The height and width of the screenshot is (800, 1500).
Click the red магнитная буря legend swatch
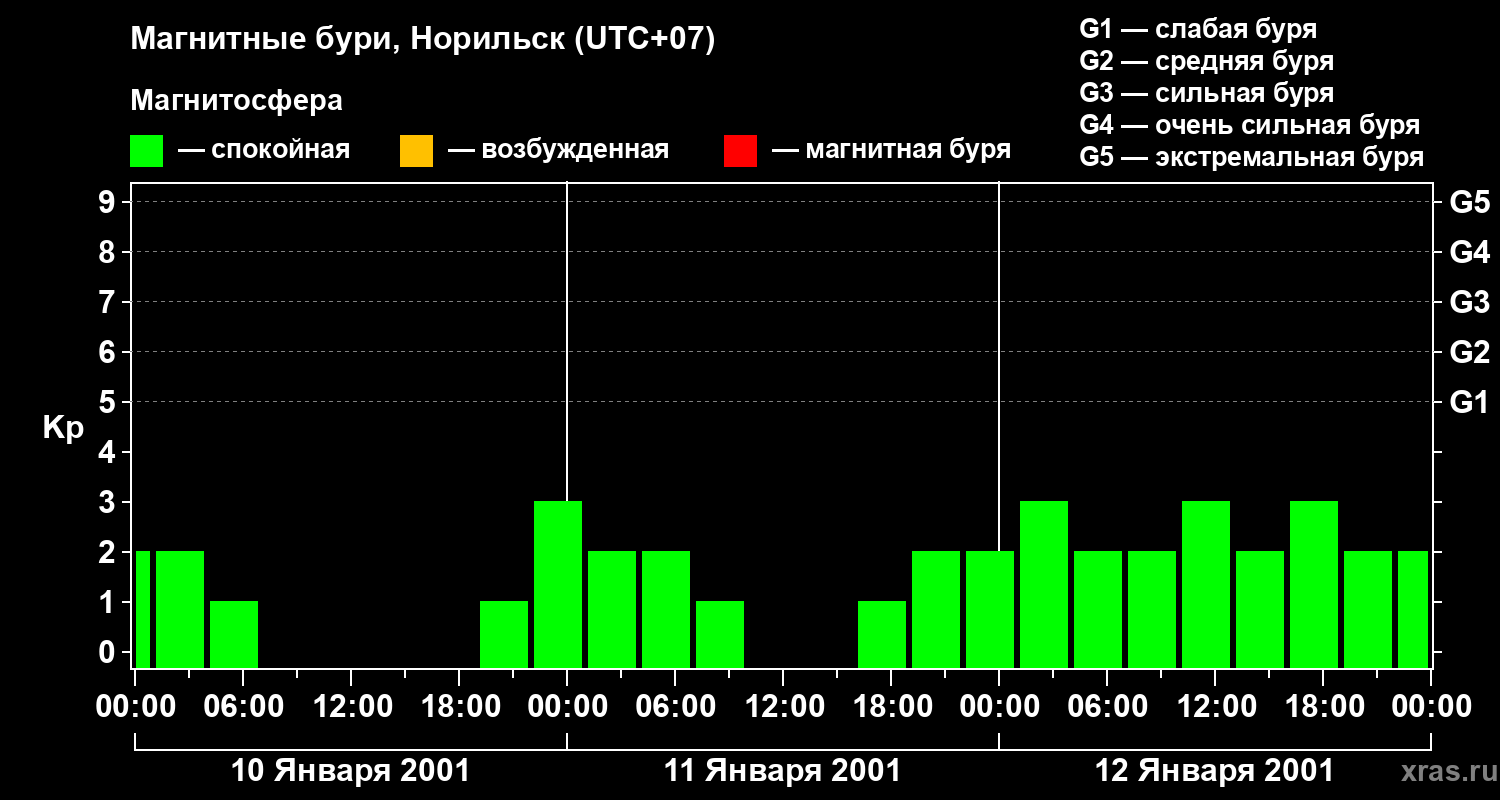740,150
